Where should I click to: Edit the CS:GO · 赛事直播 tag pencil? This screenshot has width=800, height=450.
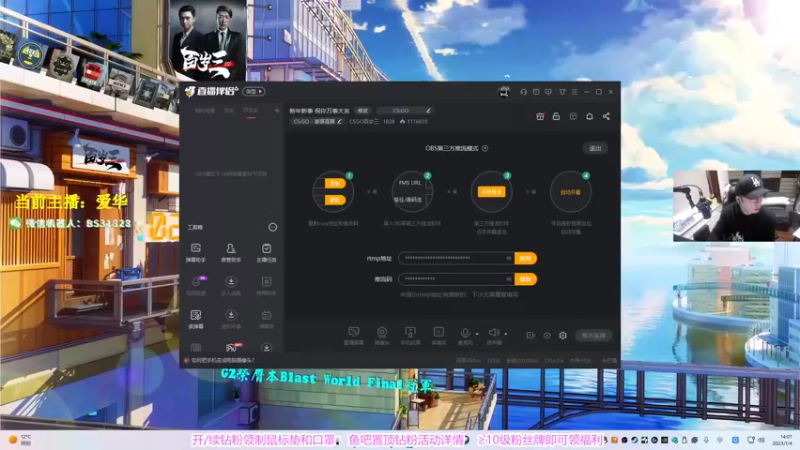(x=340, y=121)
